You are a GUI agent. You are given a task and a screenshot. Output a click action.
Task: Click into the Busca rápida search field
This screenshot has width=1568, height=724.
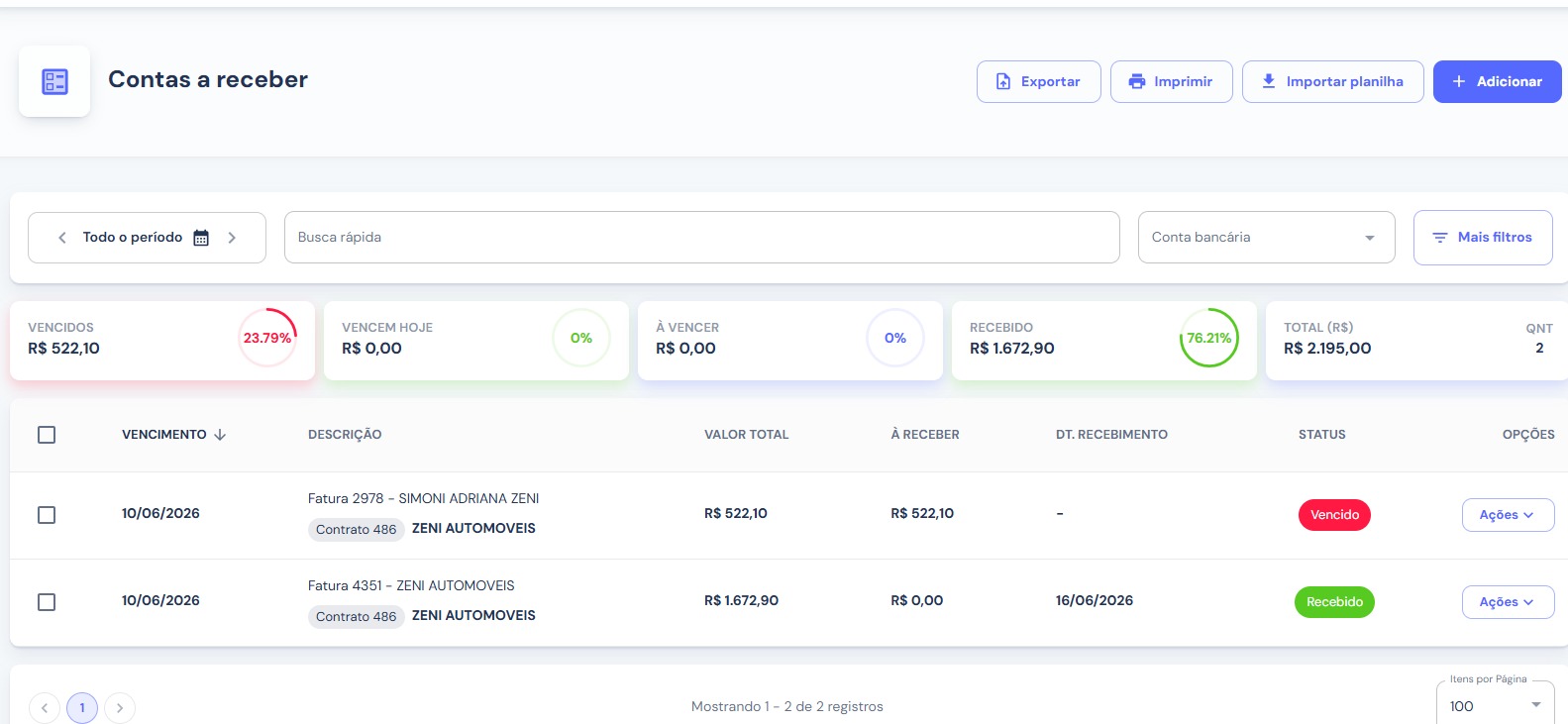(x=701, y=238)
